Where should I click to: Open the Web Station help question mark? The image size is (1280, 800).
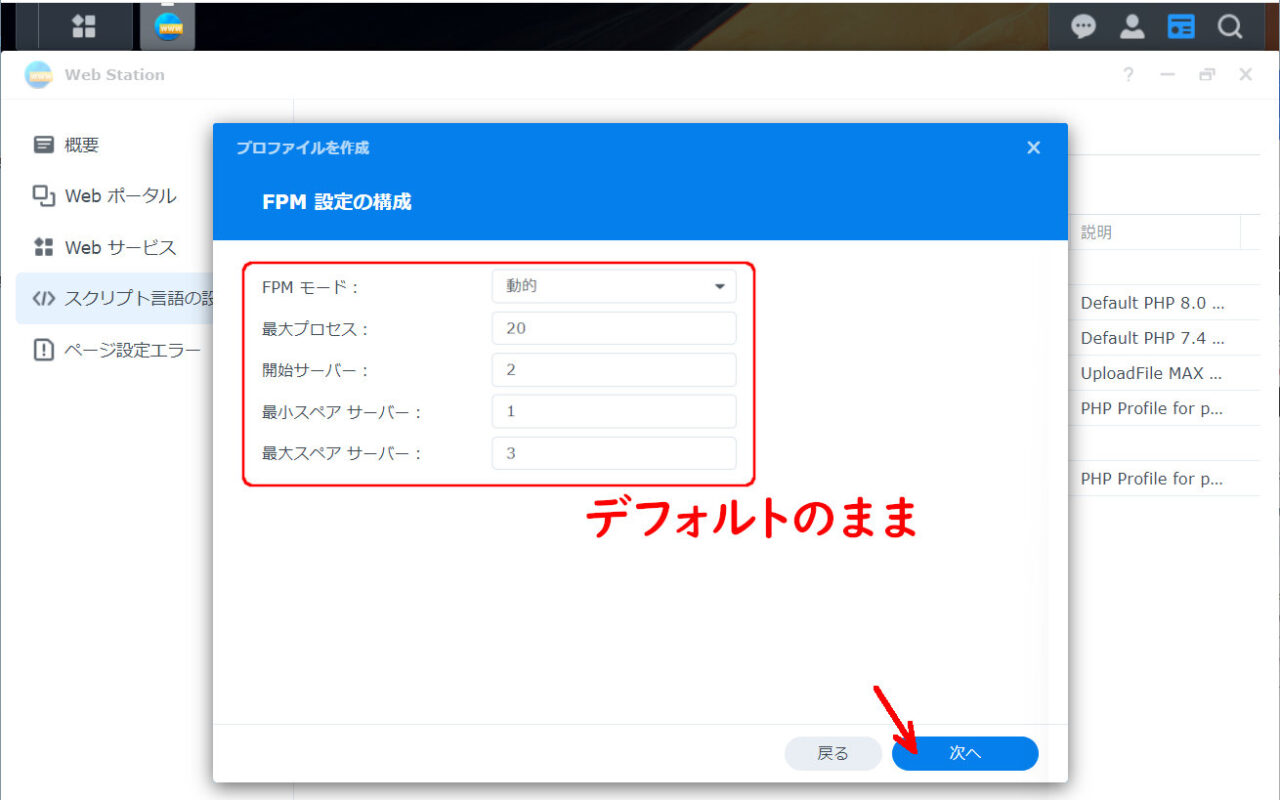(1128, 75)
